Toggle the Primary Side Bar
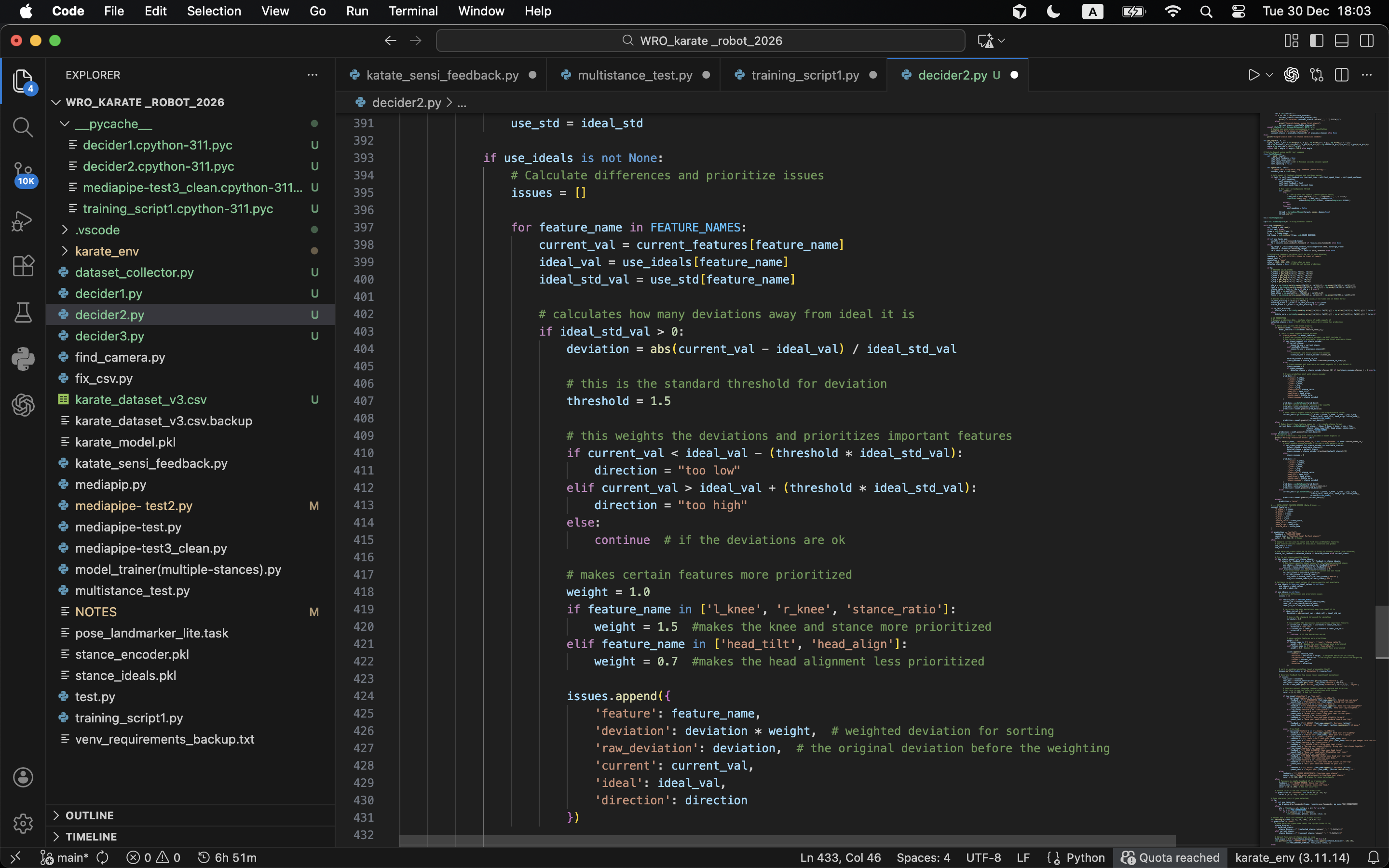Viewport: 1389px width, 868px height. tap(1317, 41)
